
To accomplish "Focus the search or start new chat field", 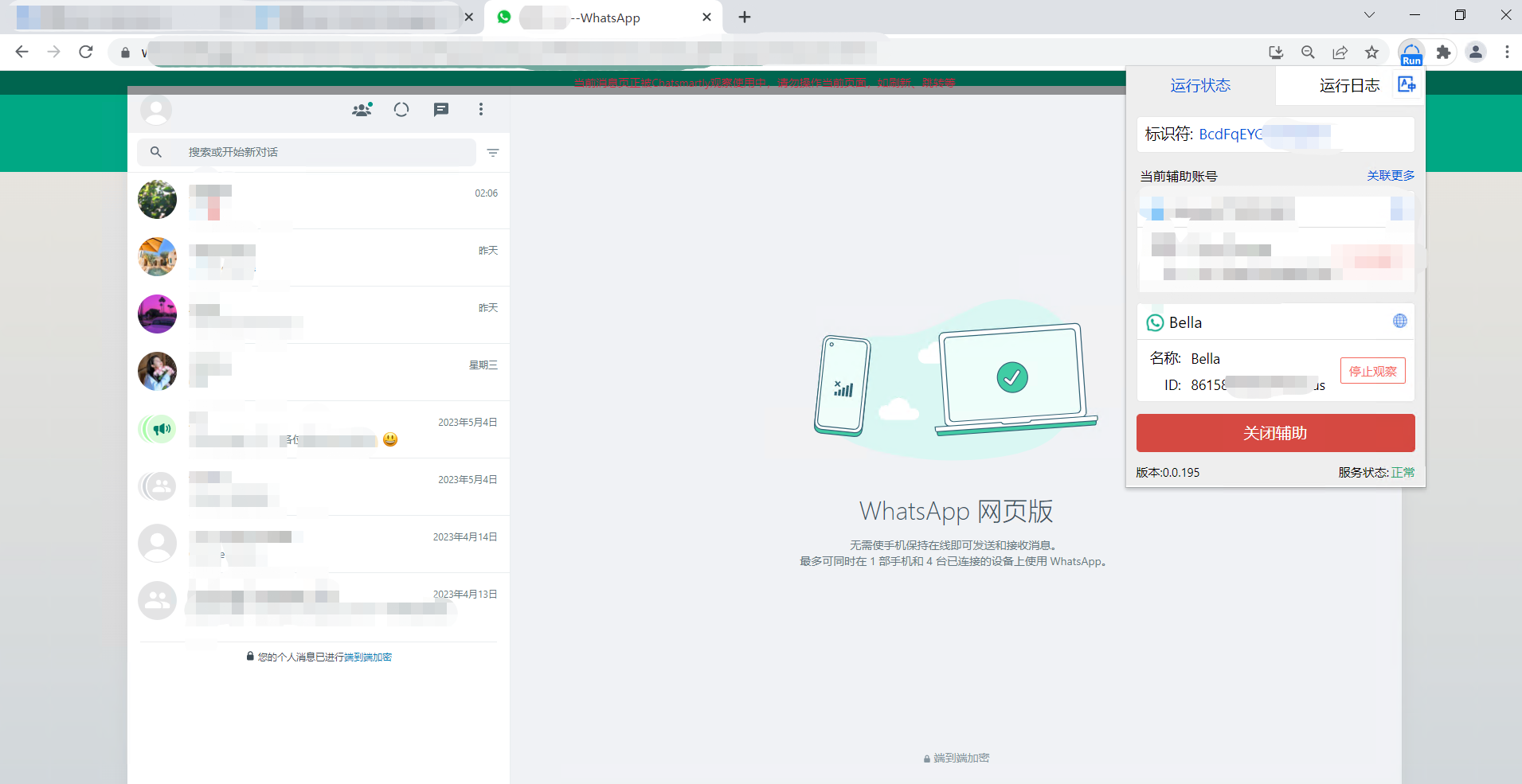I will 307,152.
